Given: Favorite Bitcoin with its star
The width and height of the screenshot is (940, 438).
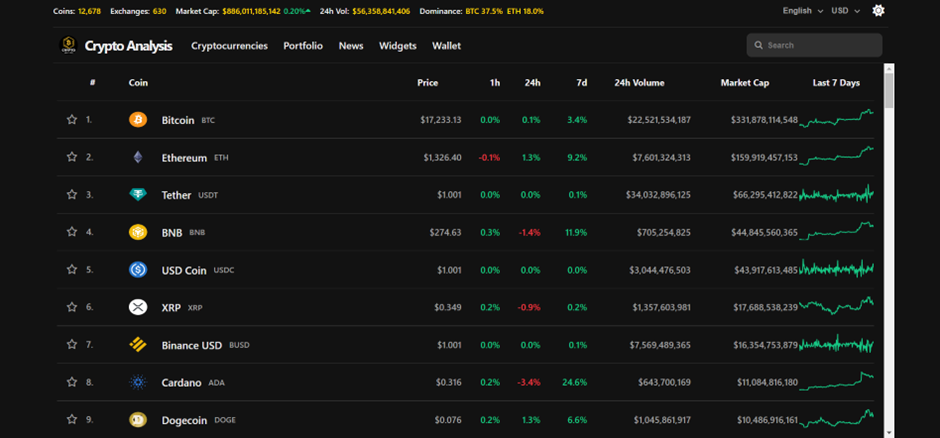Looking at the screenshot, I should click(72, 119).
